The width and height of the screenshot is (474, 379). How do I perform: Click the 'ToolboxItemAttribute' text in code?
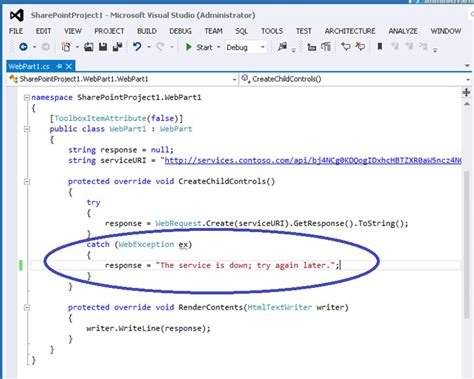(x=100, y=118)
